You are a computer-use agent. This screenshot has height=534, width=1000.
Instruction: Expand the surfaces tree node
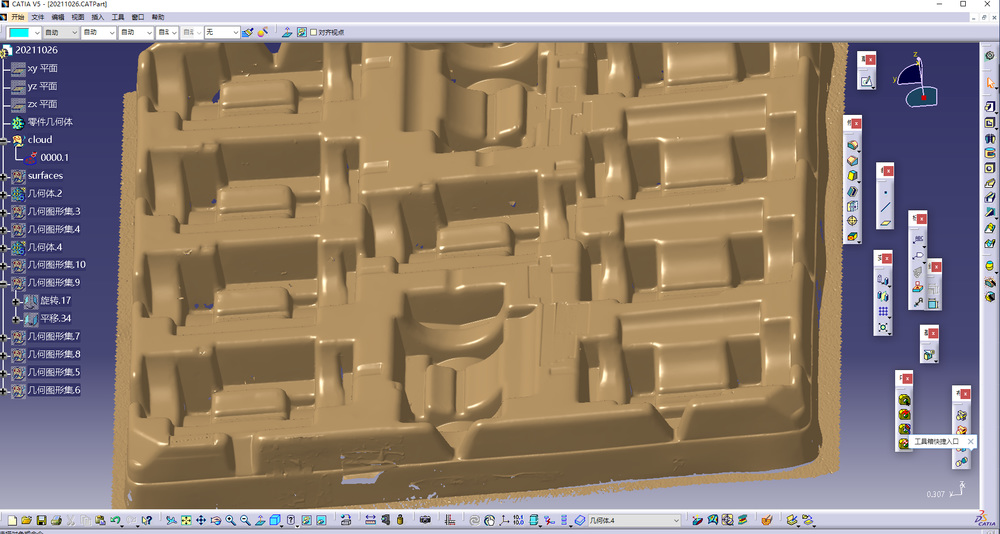coord(4,176)
